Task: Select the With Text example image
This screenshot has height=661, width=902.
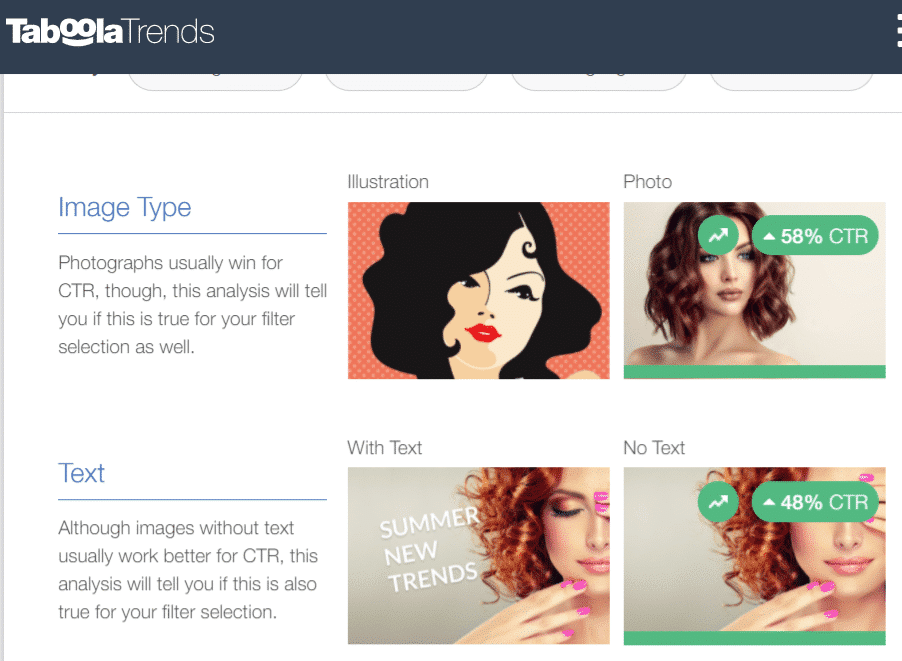Action: pos(479,556)
